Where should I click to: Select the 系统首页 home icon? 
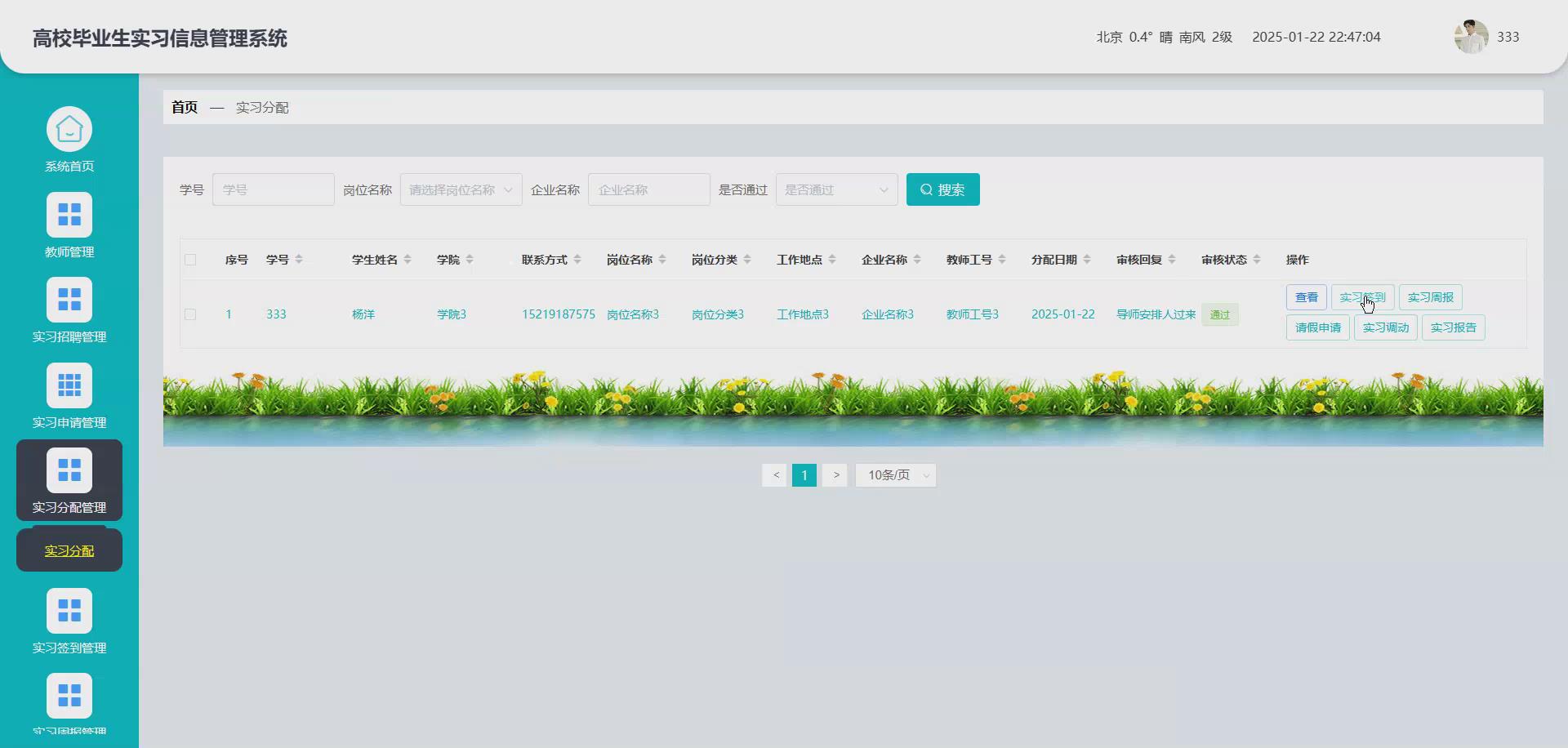(x=69, y=128)
